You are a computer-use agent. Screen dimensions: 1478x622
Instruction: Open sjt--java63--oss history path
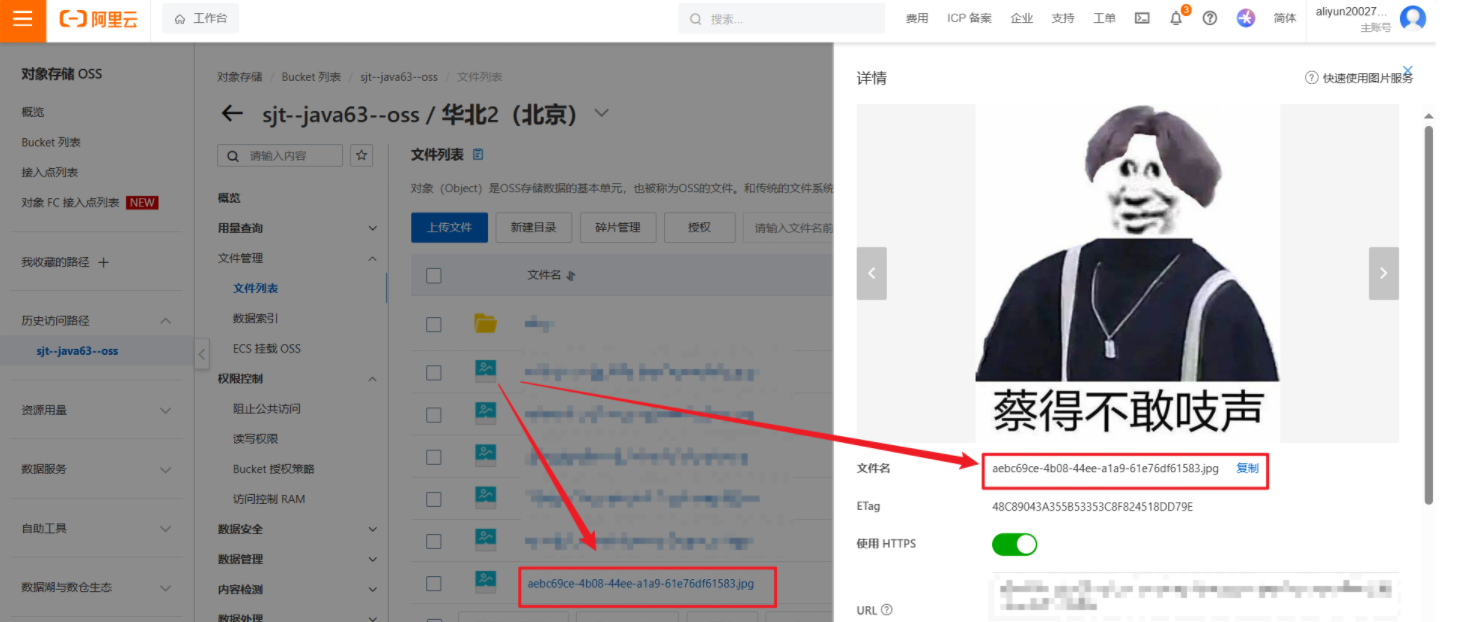(x=77, y=351)
